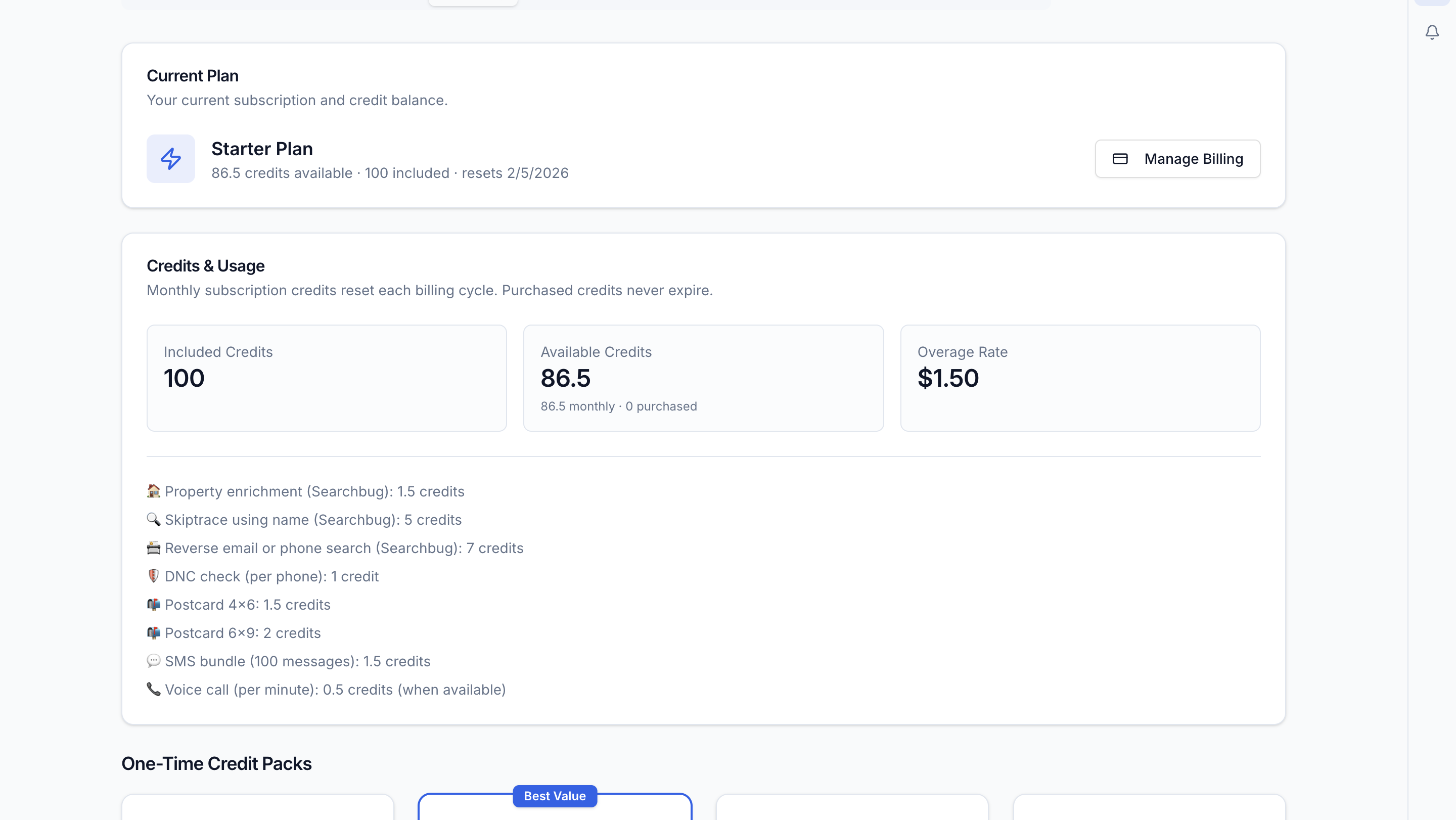Click the pill control at the top center
This screenshot has height=820, width=1456.
[x=473, y=2]
